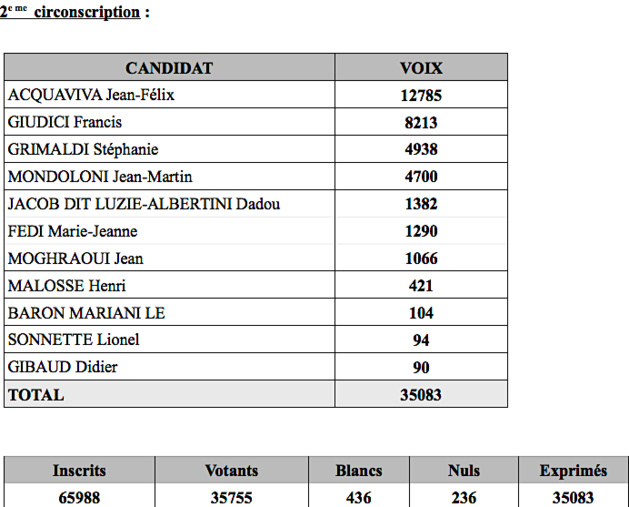Select the ACQUAVIVA Jean-Félix candidate cell

tap(97, 96)
